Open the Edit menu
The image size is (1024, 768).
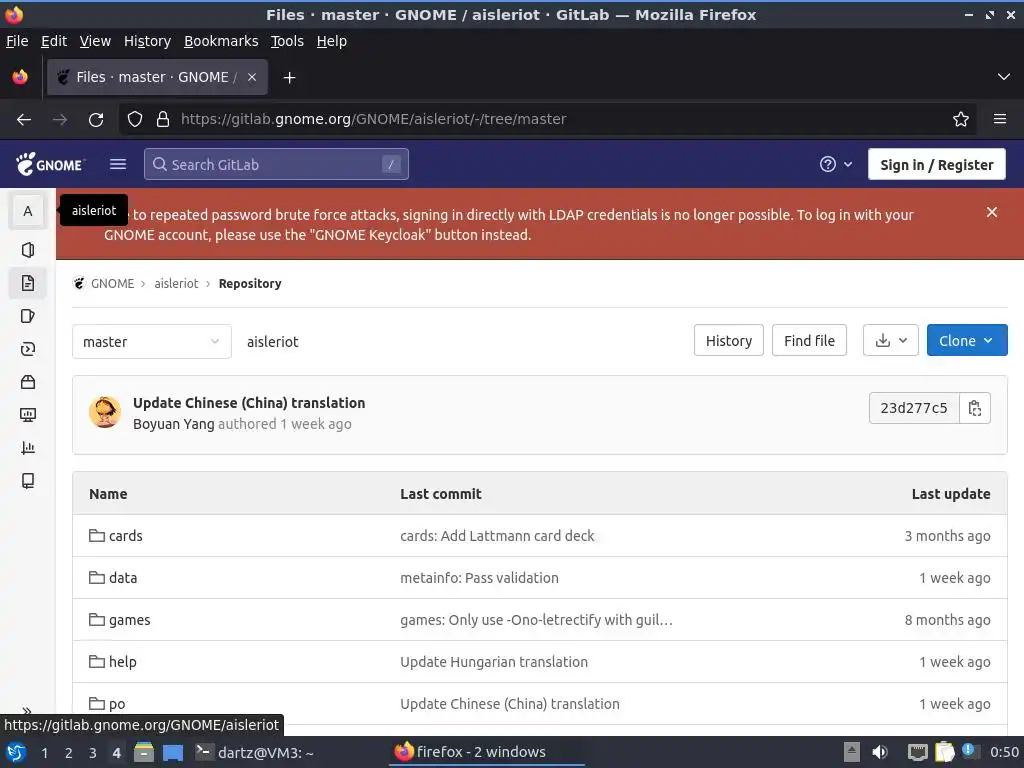(x=54, y=41)
